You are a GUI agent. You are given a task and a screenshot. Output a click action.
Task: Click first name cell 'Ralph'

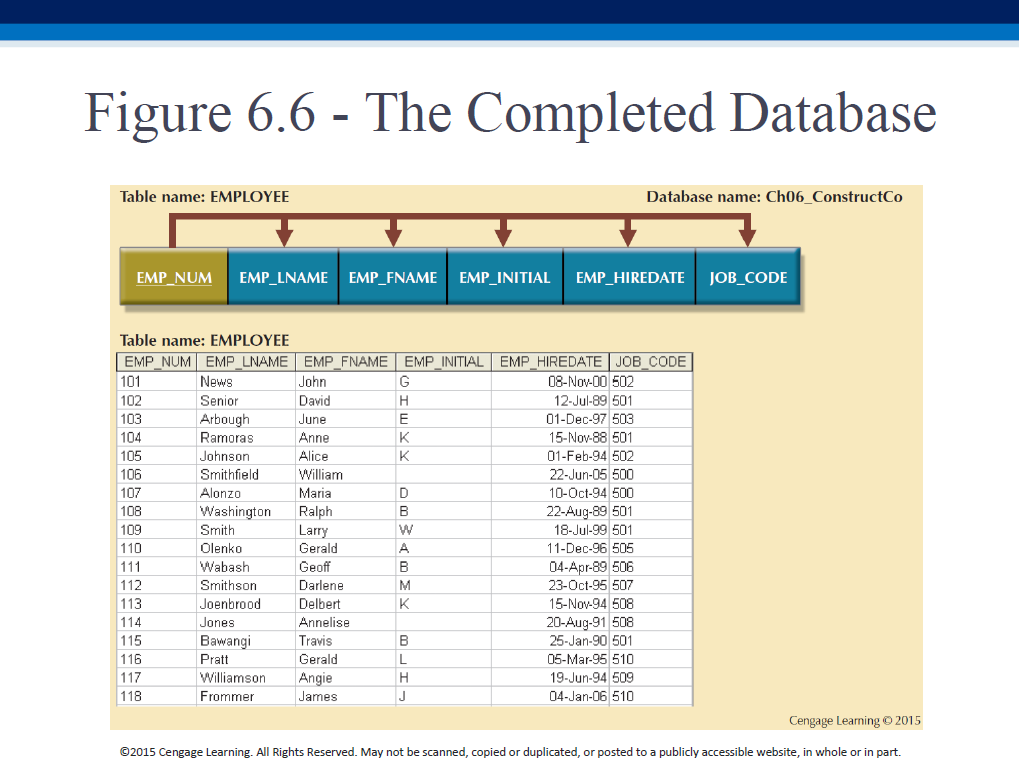point(346,511)
